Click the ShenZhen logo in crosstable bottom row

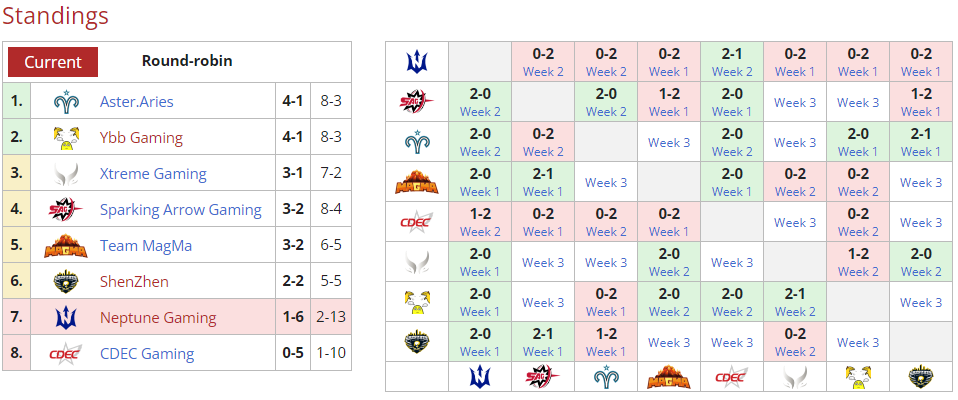[x=921, y=377]
